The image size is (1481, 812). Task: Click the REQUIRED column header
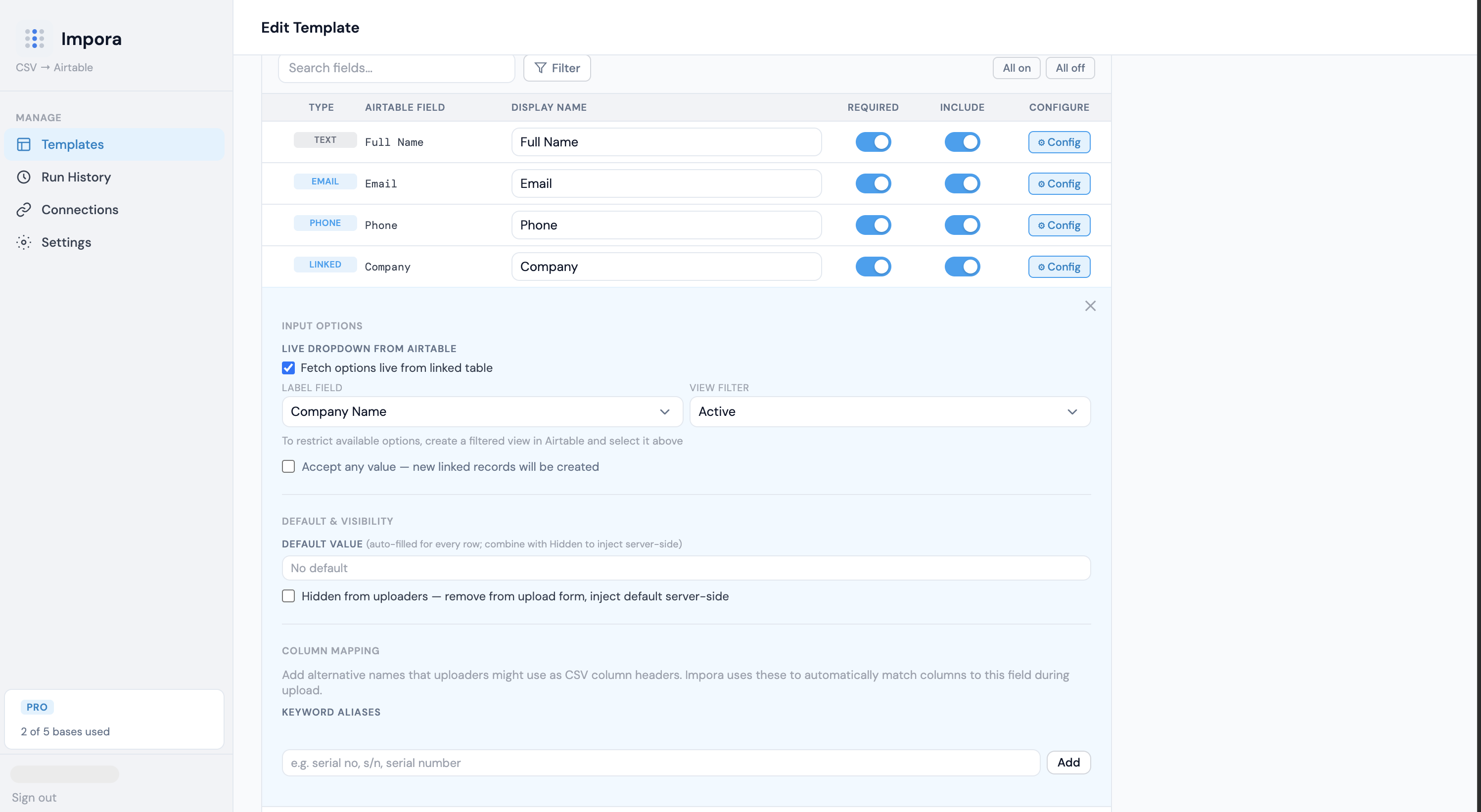(x=873, y=107)
